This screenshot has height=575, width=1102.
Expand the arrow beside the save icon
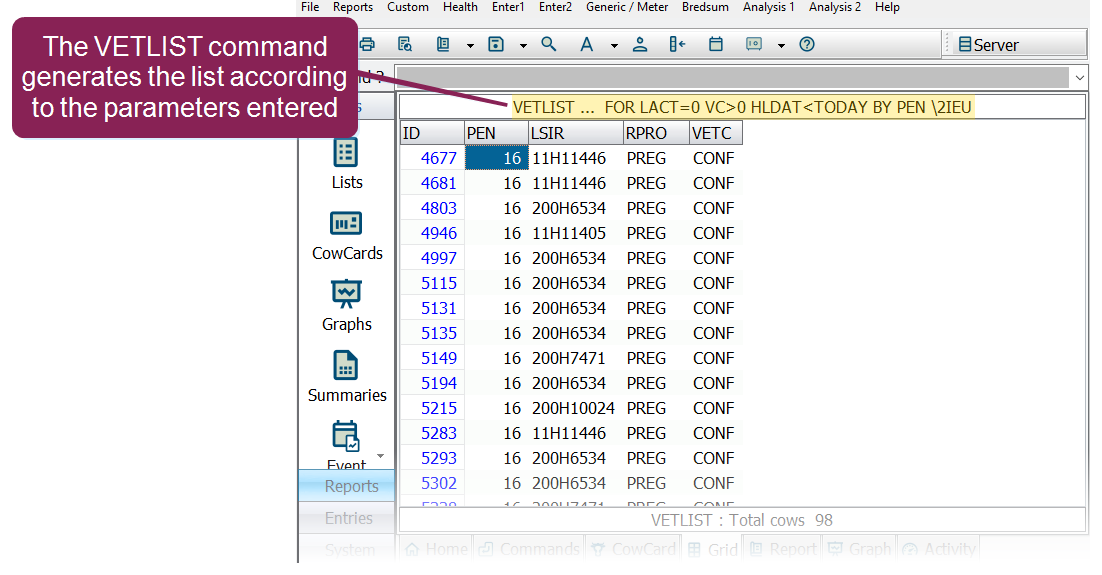click(x=523, y=46)
